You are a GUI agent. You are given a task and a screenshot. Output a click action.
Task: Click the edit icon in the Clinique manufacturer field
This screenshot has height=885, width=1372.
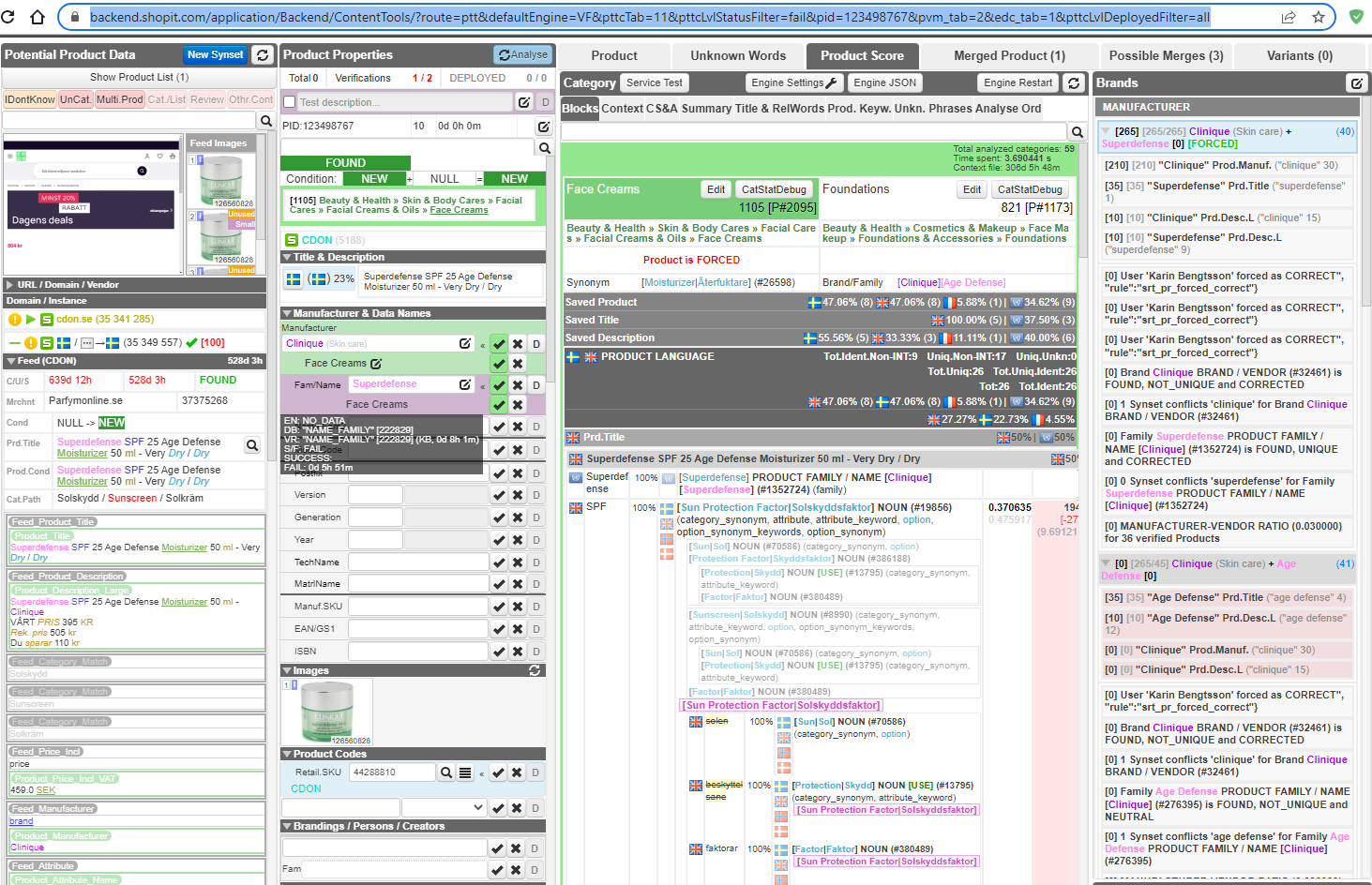click(465, 344)
